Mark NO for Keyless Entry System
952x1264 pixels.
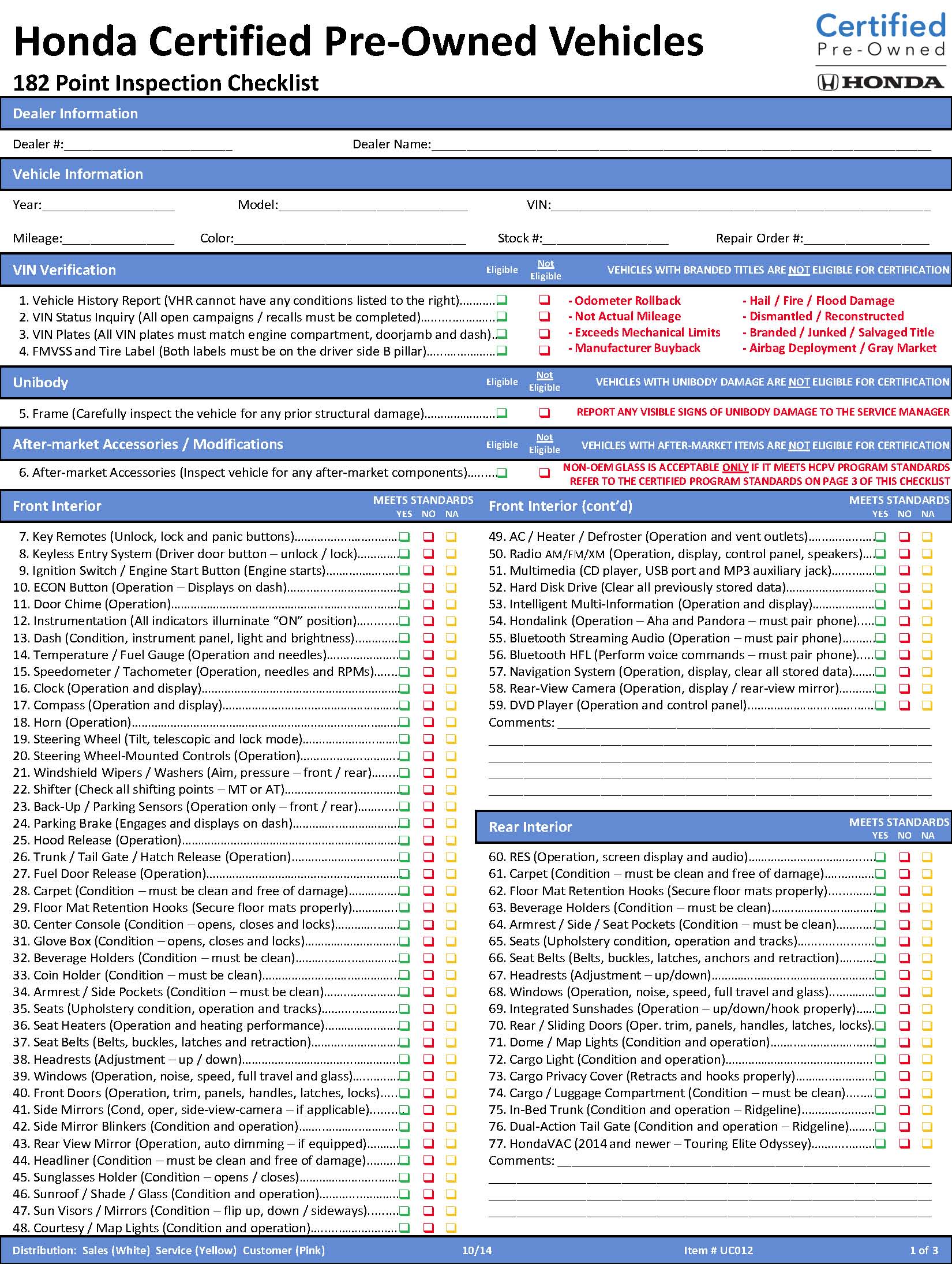(429, 554)
